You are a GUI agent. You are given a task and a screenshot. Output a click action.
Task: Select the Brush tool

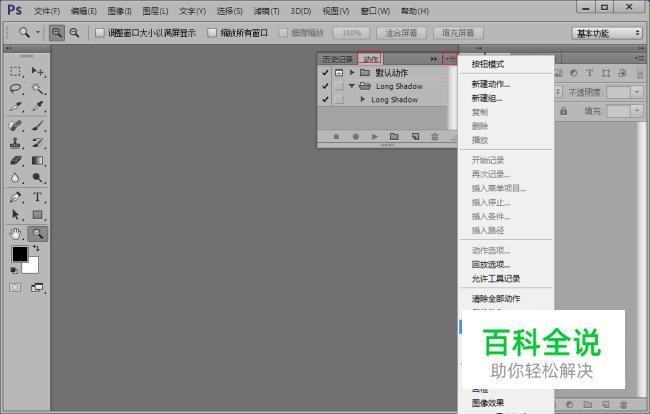click(38, 125)
